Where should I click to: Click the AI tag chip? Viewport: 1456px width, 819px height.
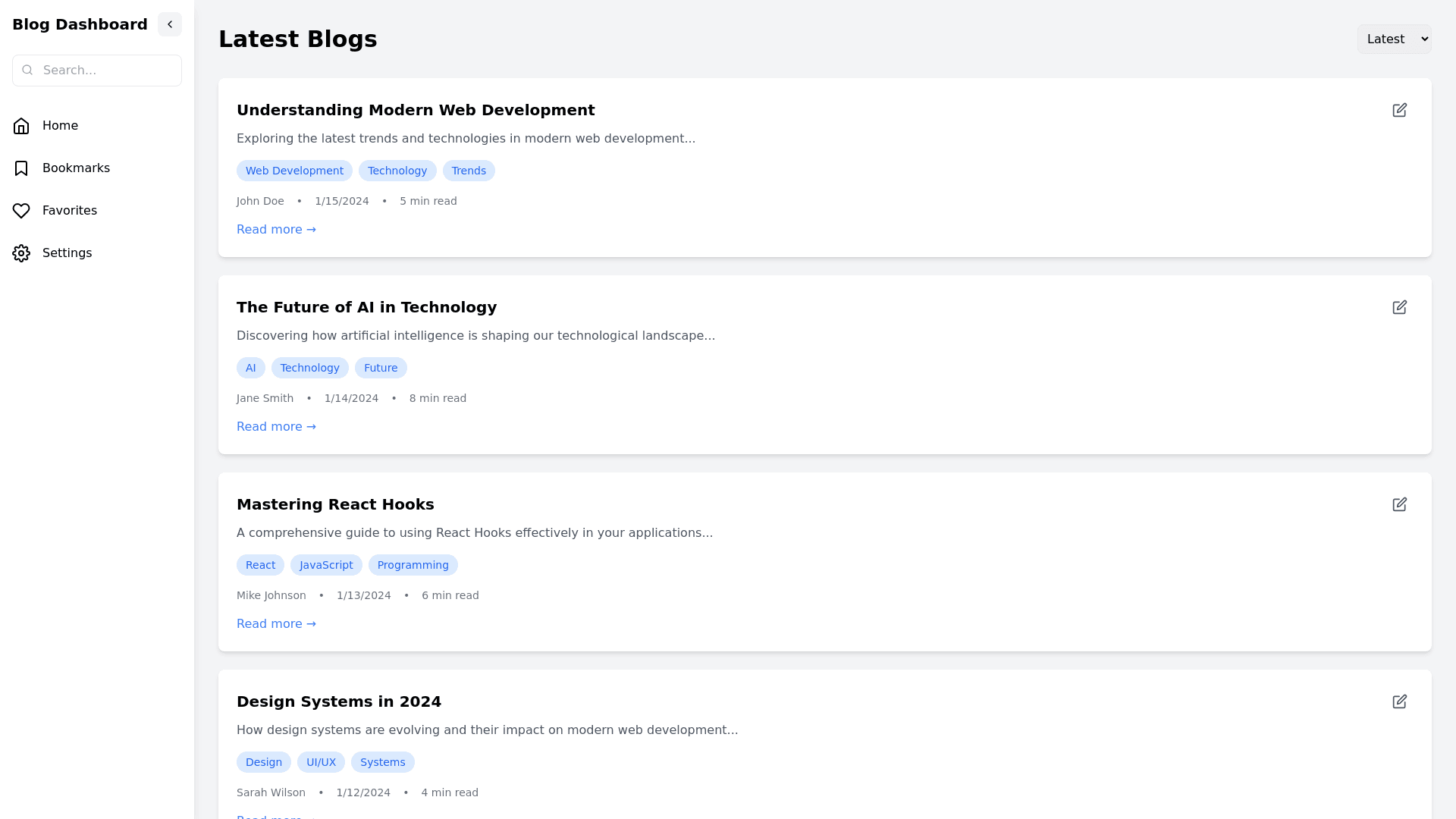coord(250,368)
